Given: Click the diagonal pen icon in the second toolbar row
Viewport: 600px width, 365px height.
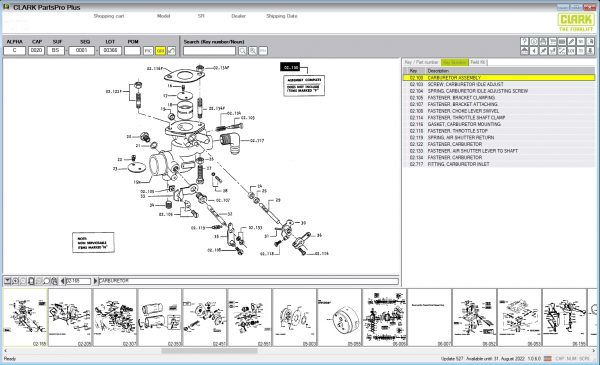Looking at the screenshot, I should click(x=543, y=51).
